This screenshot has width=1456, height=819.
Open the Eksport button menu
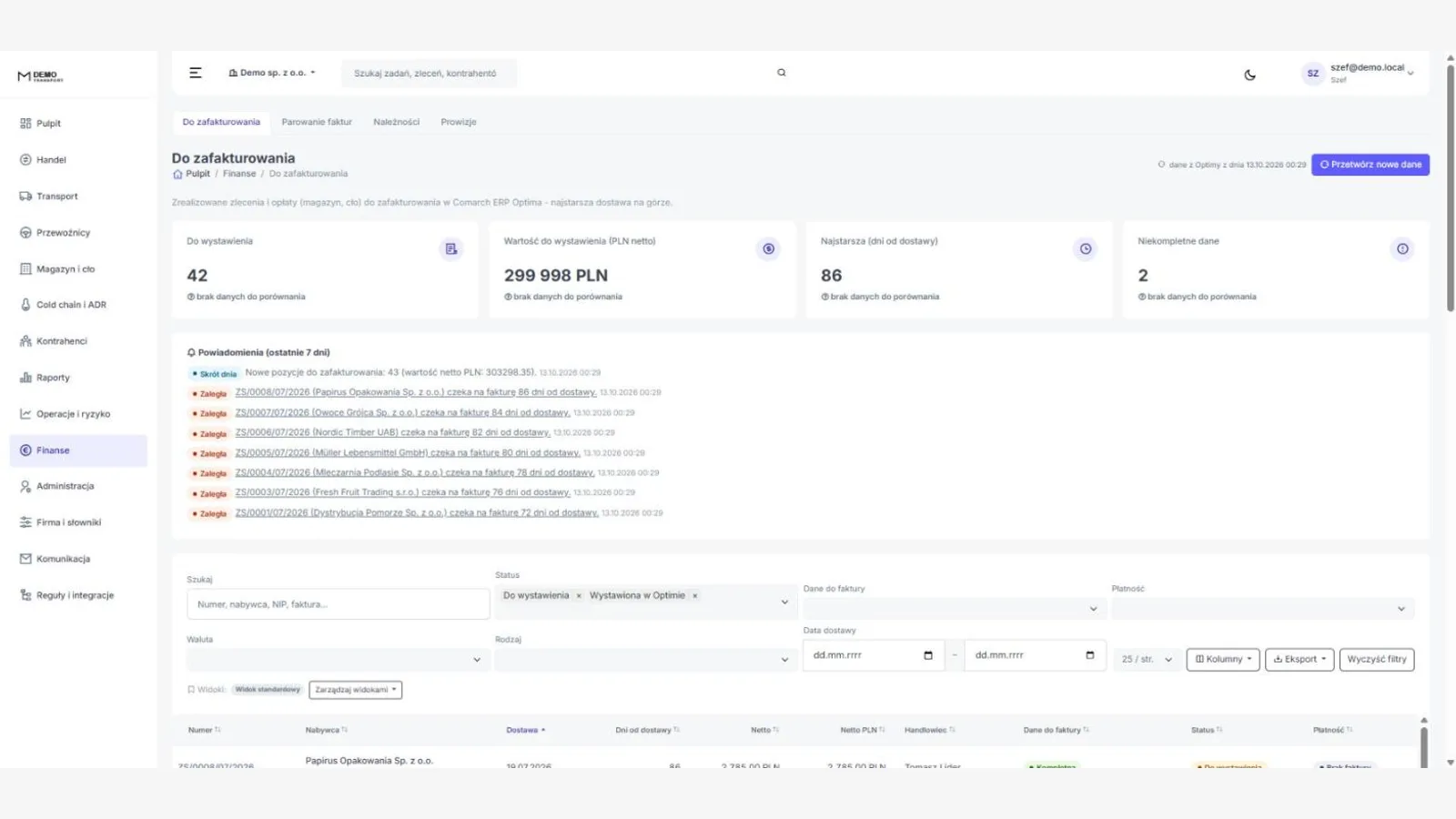[1299, 660]
